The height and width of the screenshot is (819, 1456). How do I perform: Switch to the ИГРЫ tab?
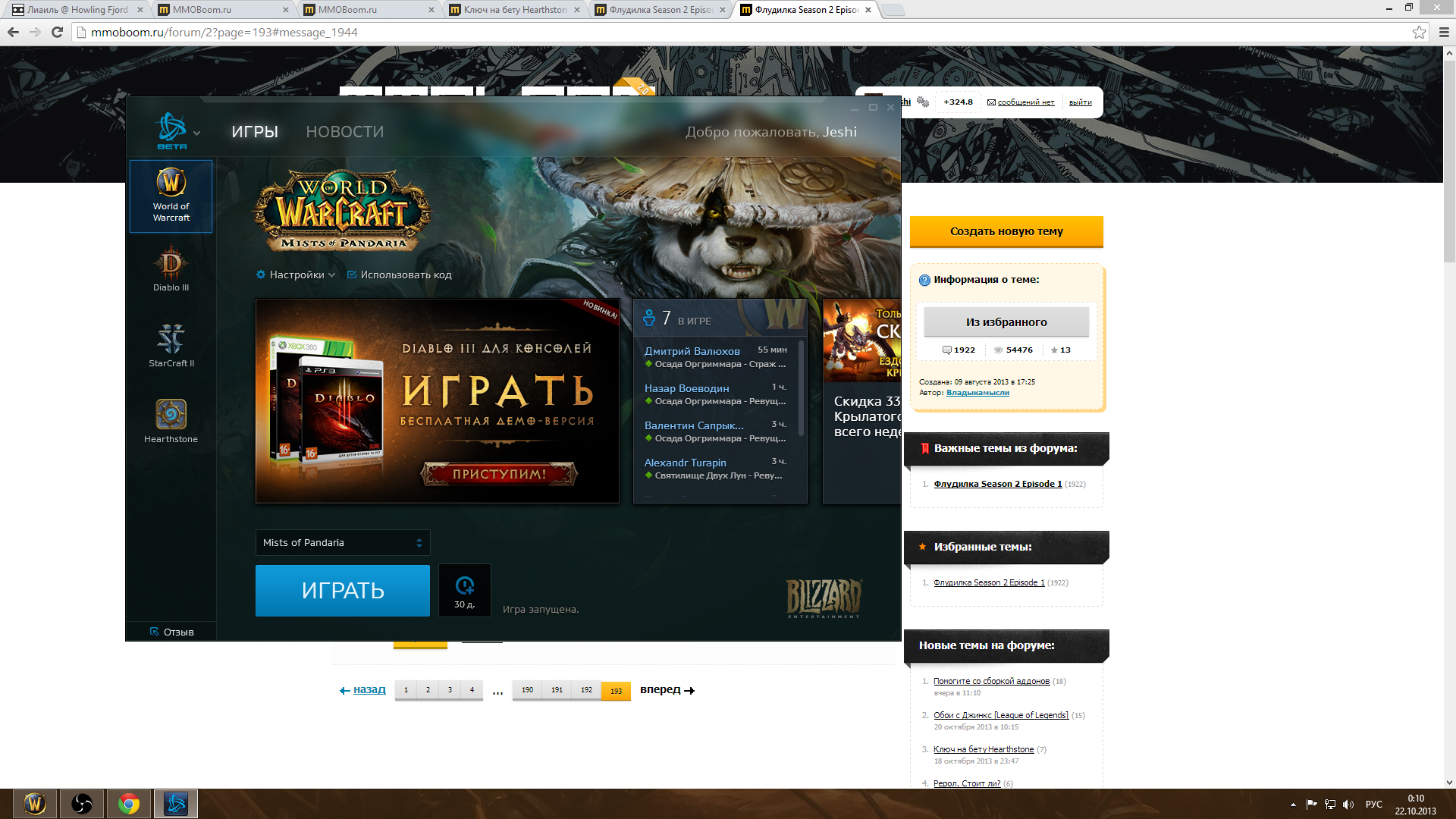[255, 132]
